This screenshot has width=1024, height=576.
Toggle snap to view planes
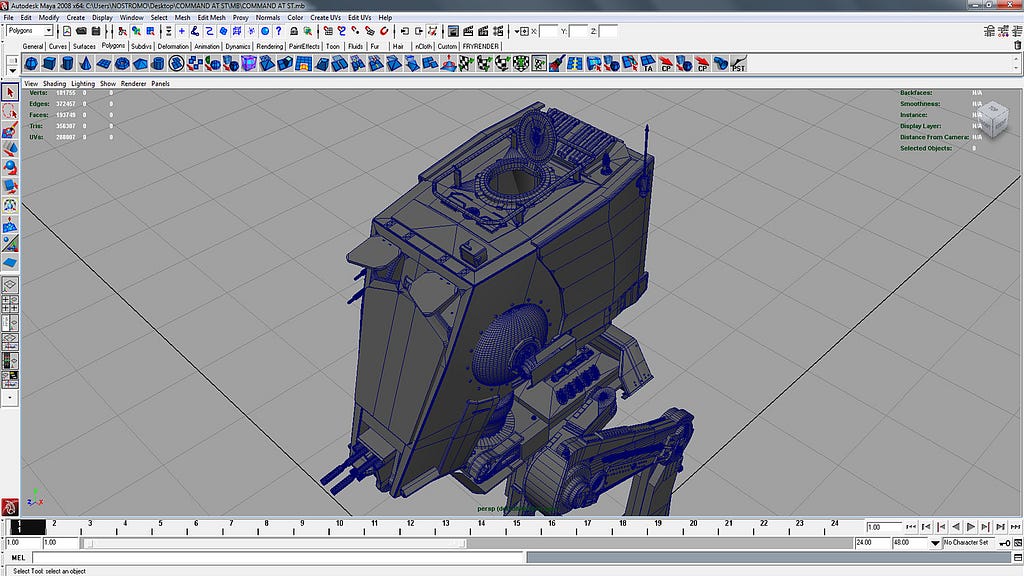coord(370,31)
